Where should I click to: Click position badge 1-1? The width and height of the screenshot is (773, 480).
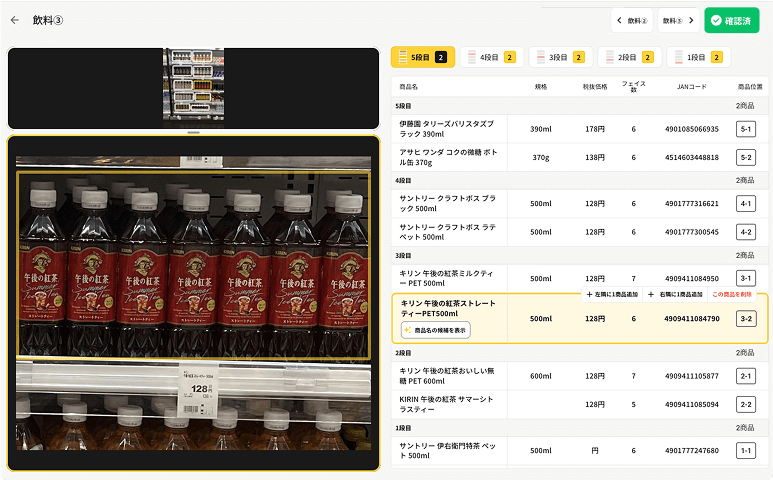point(746,450)
